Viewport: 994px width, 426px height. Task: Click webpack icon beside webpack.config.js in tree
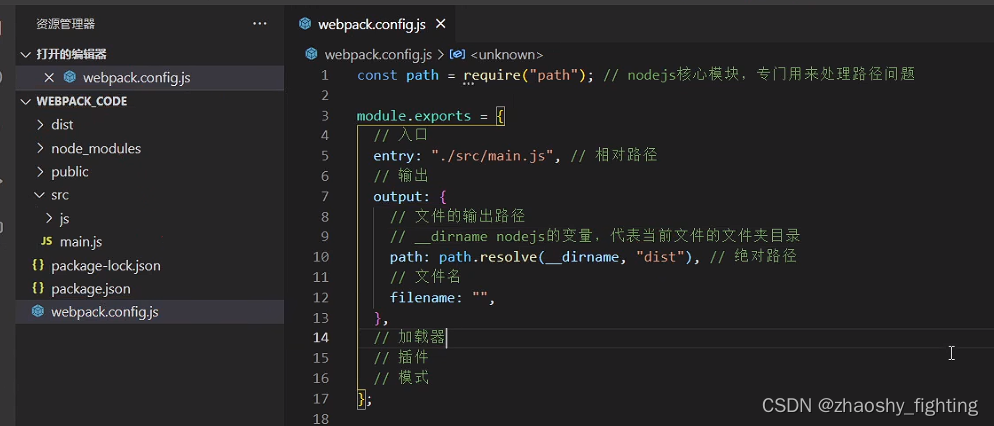38,311
